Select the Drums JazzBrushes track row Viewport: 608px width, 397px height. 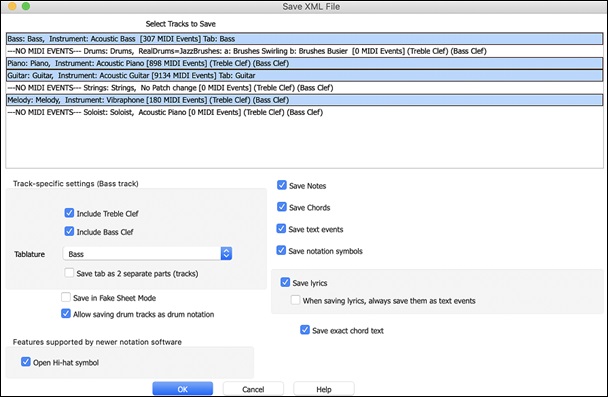click(305, 51)
